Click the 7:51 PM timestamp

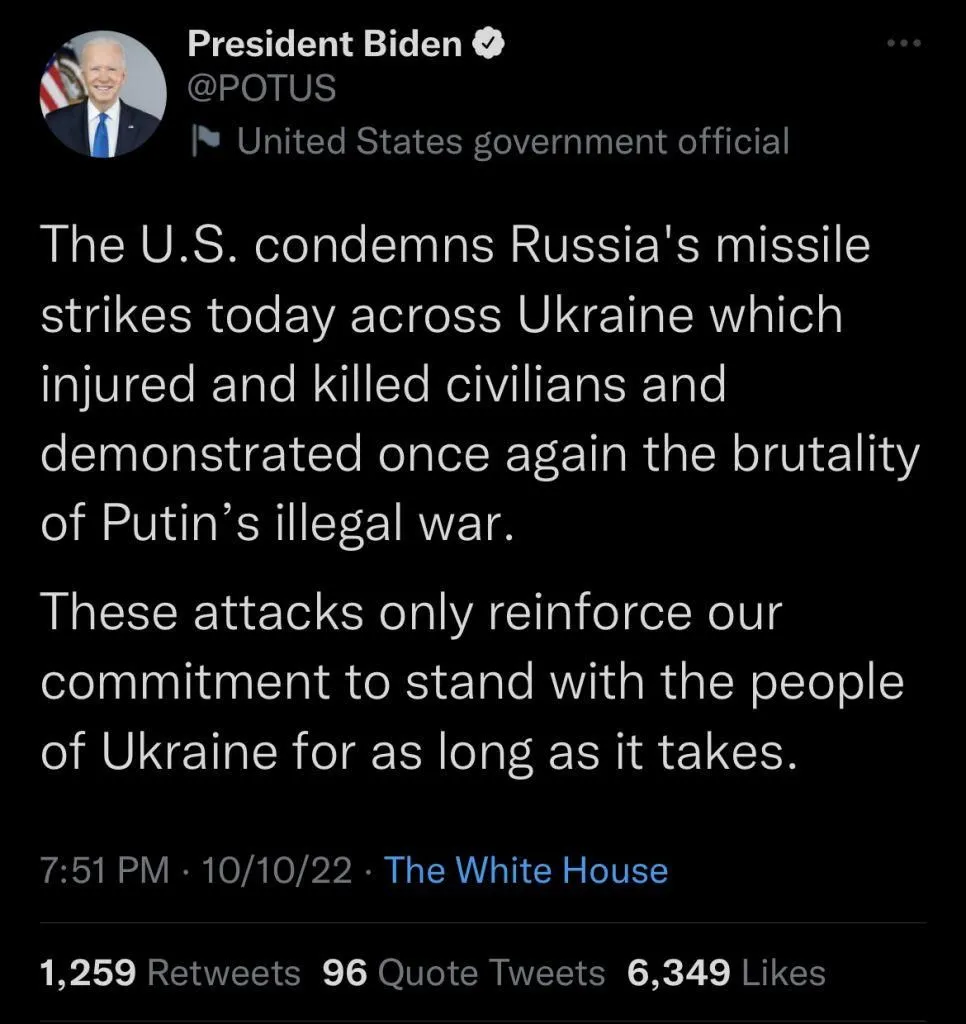click(x=105, y=870)
